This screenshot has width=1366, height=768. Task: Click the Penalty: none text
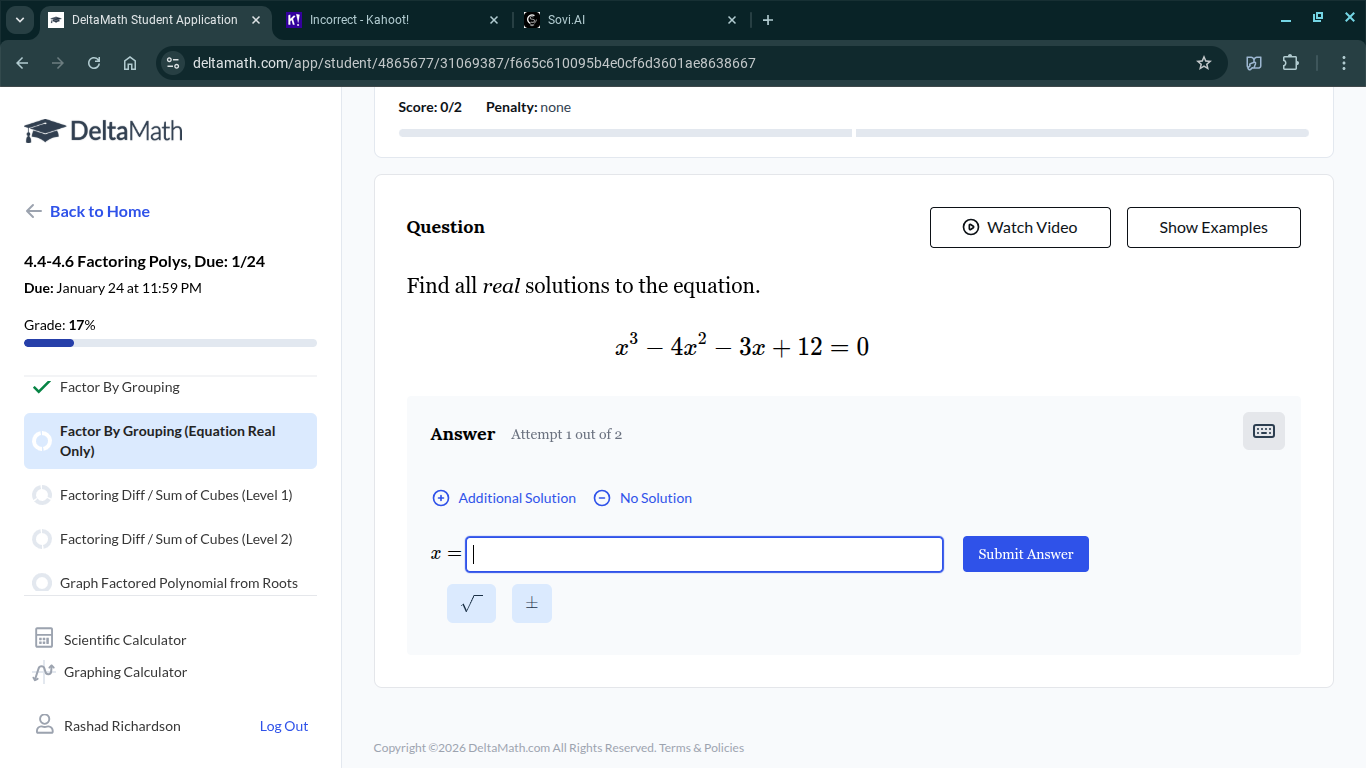[x=528, y=107]
